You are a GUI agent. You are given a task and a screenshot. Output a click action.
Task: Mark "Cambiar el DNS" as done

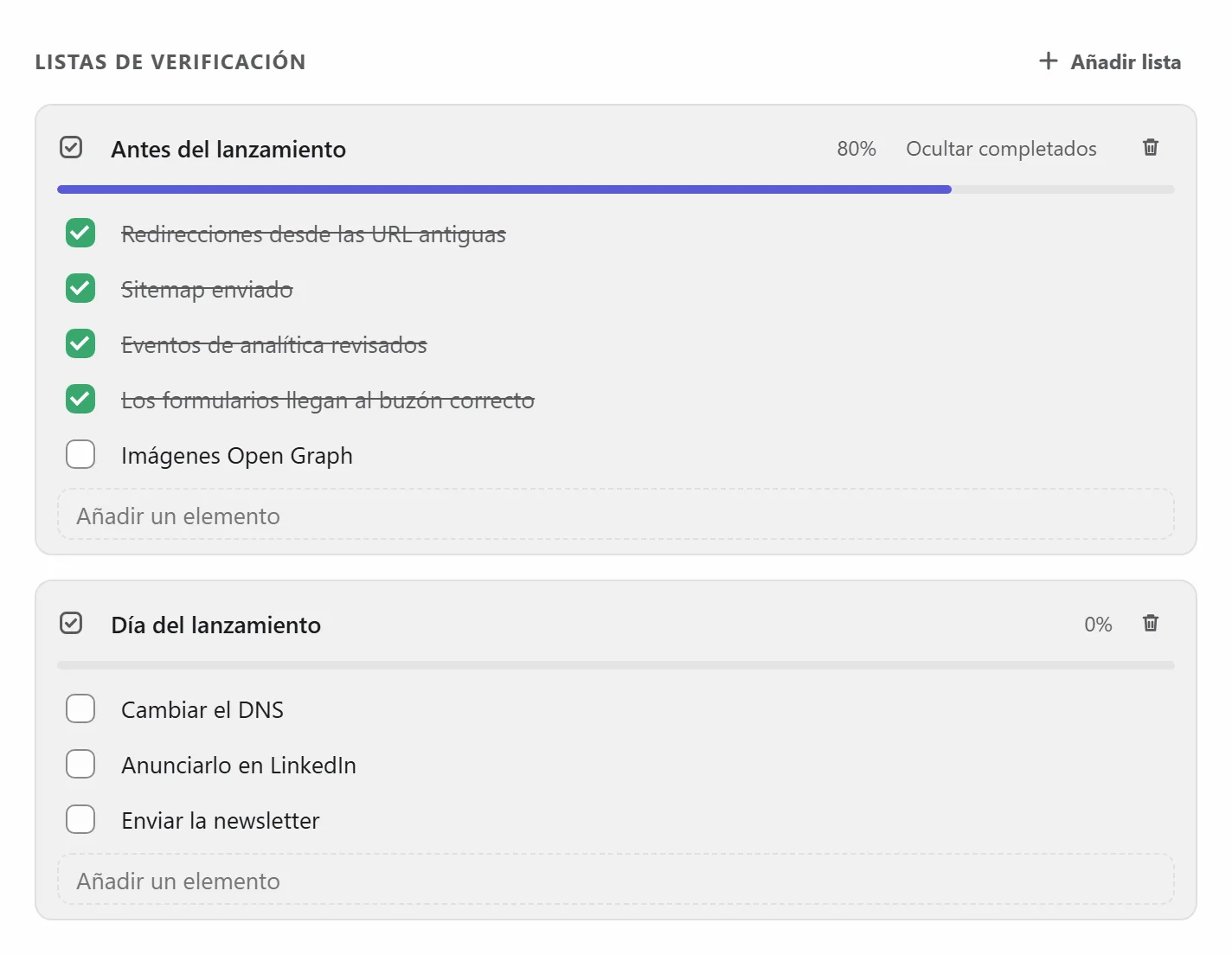point(80,708)
